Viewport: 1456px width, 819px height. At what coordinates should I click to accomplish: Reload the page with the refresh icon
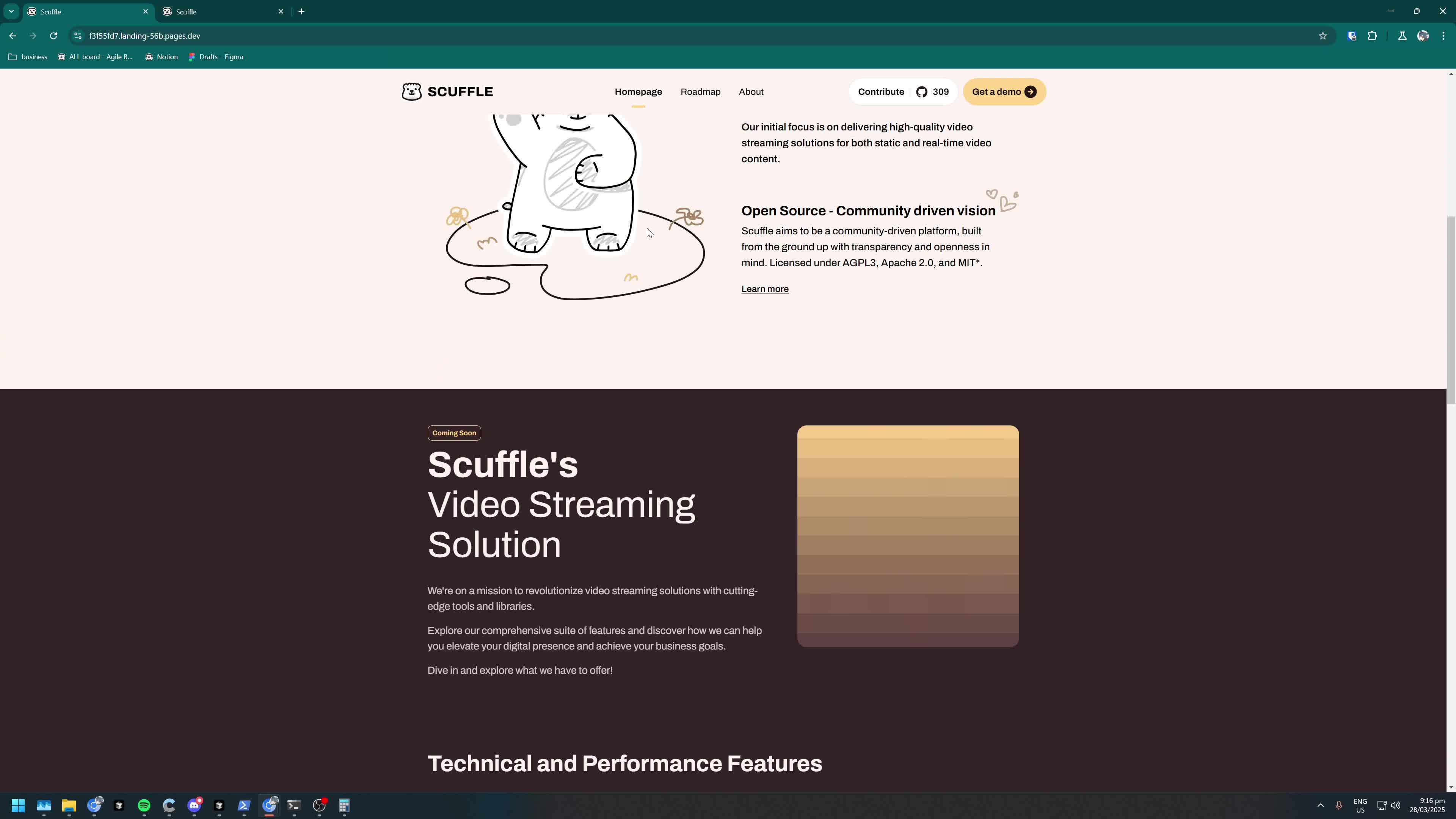pos(53,36)
